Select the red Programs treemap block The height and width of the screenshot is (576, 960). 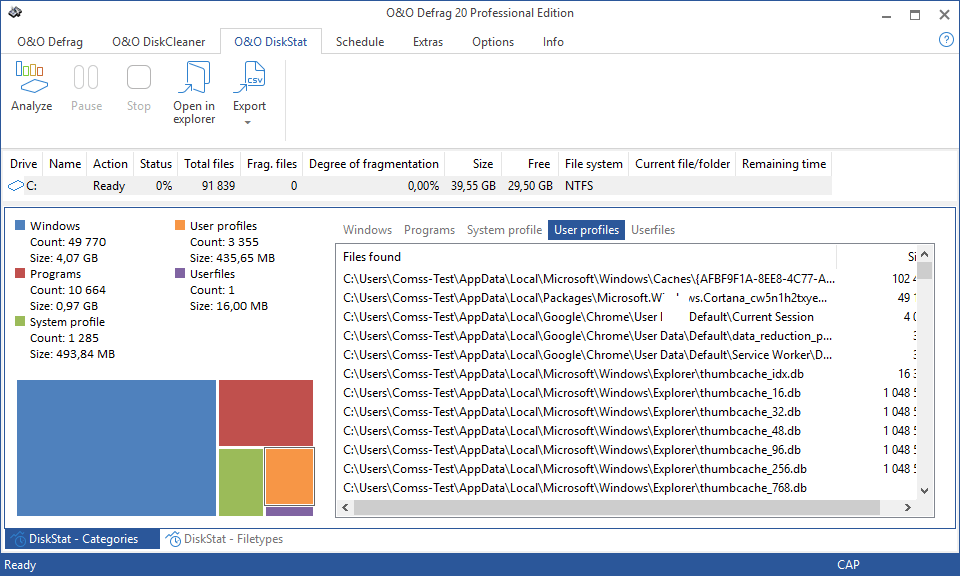(x=266, y=413)
